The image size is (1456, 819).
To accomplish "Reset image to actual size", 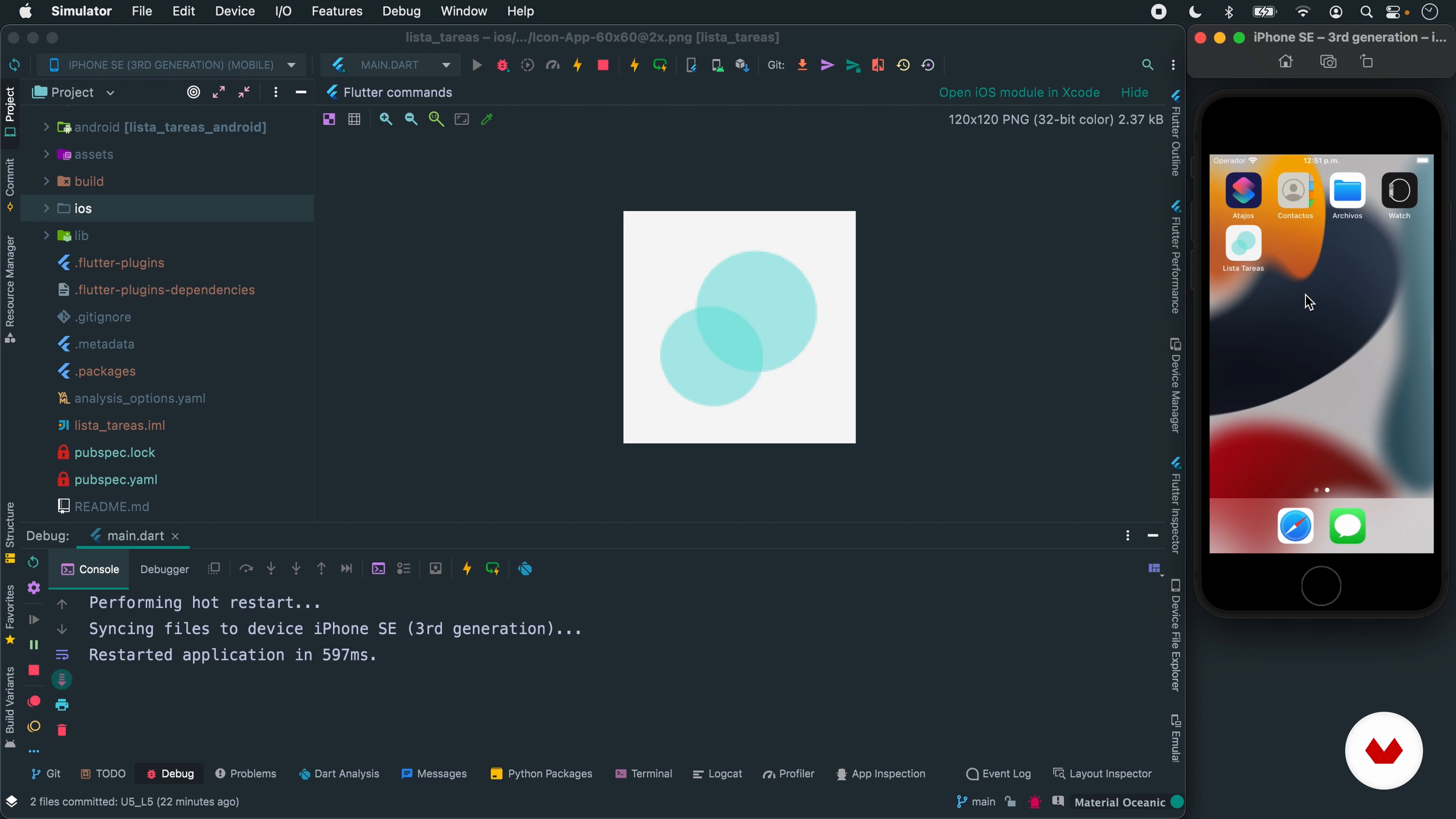I will (x=436, y=119).
